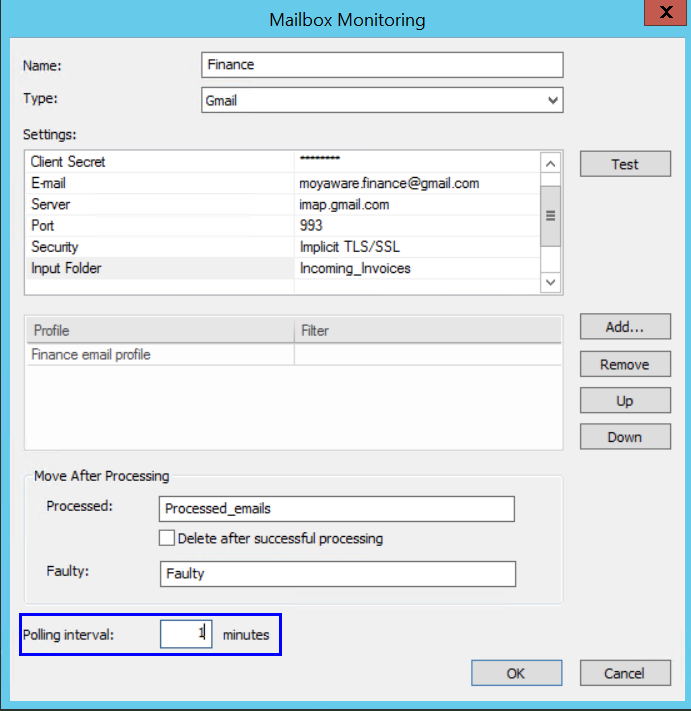Select the E-mail value moyaware.finance@gmail.com
This screenshot has width=691, height=711.
click(x=389, y=183)
